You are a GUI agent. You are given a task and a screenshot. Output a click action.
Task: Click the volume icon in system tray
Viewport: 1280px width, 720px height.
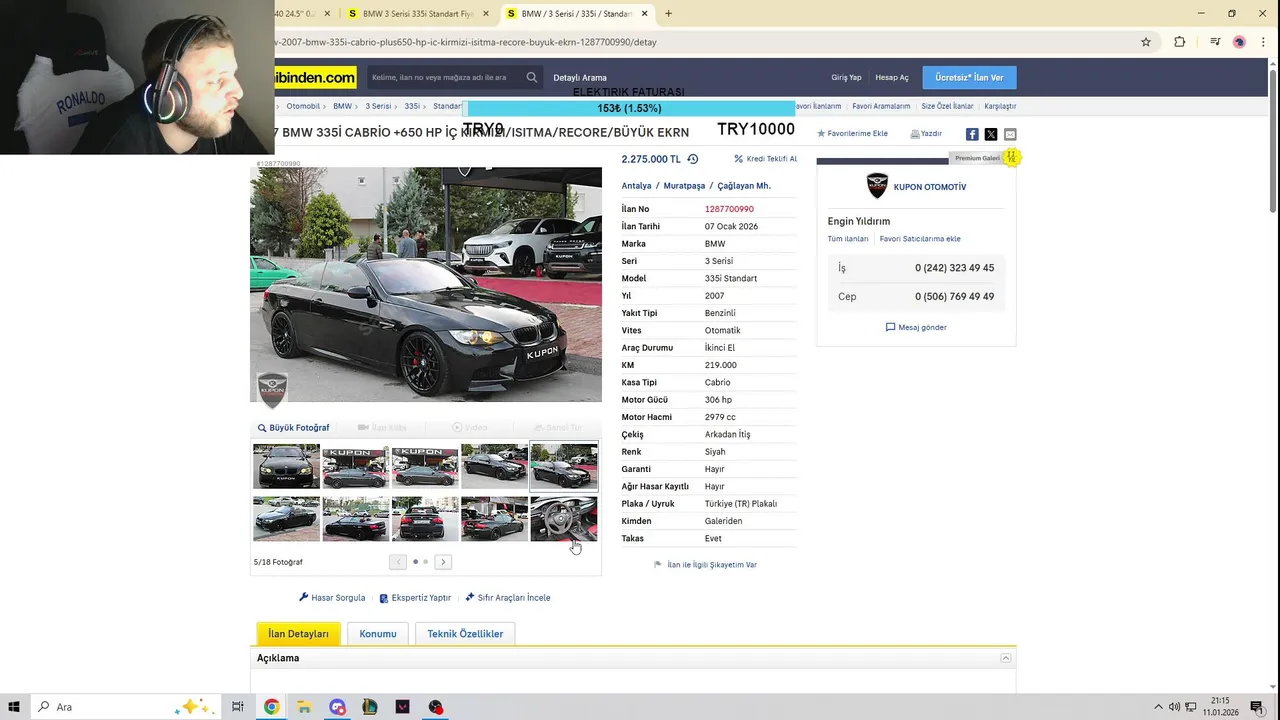pyautogui.click(x=1174, y=707)
